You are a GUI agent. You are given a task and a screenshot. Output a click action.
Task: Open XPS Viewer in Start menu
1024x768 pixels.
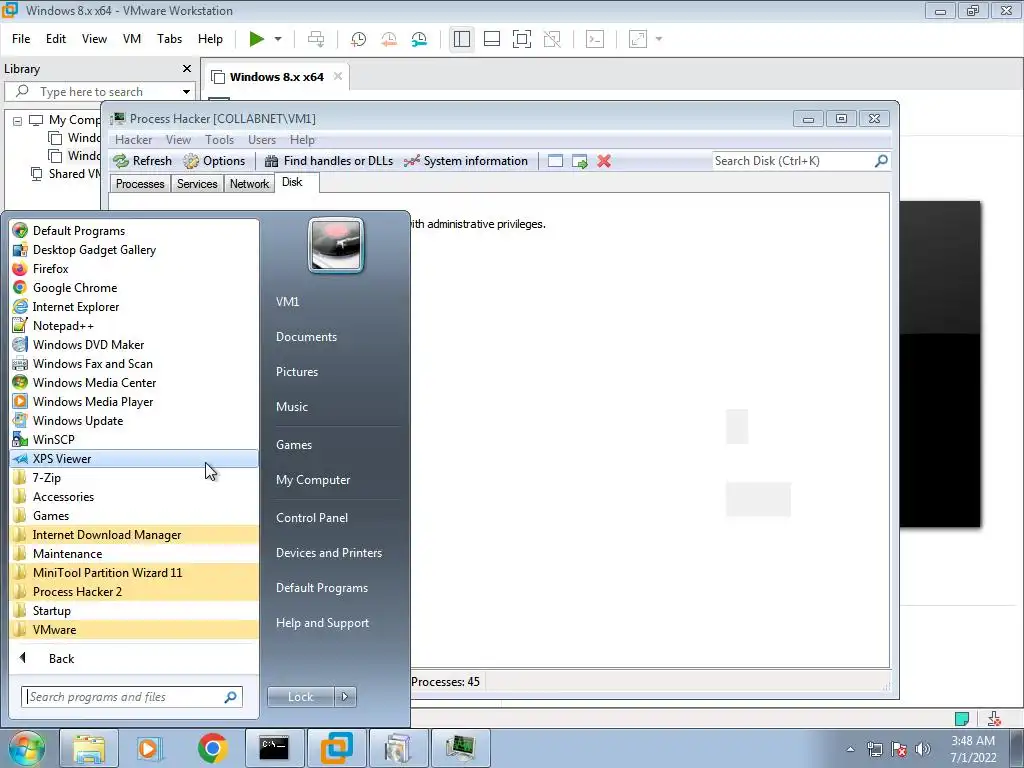coord(134,458)
